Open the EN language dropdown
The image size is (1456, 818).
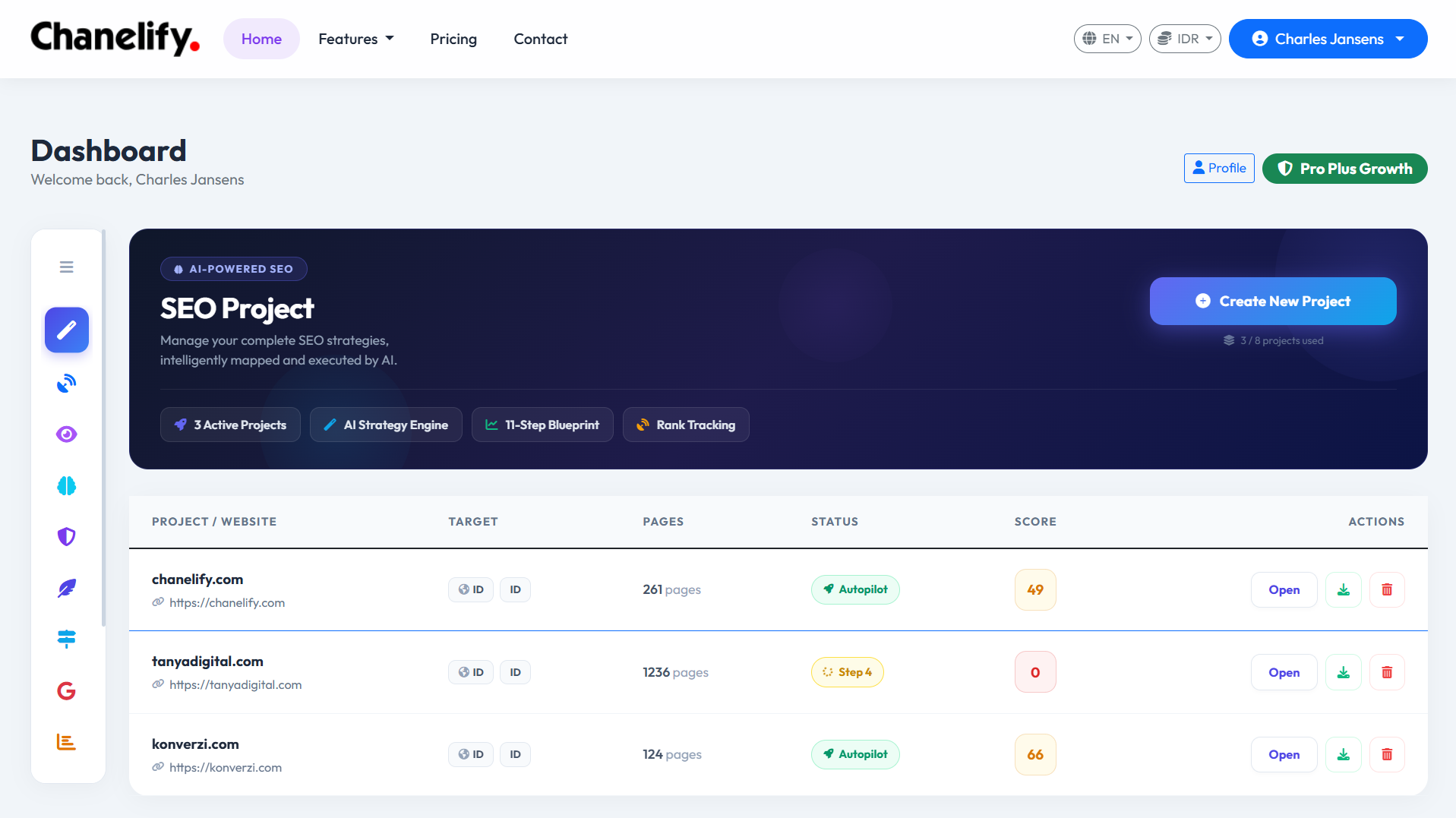(x=1107, y=39)
